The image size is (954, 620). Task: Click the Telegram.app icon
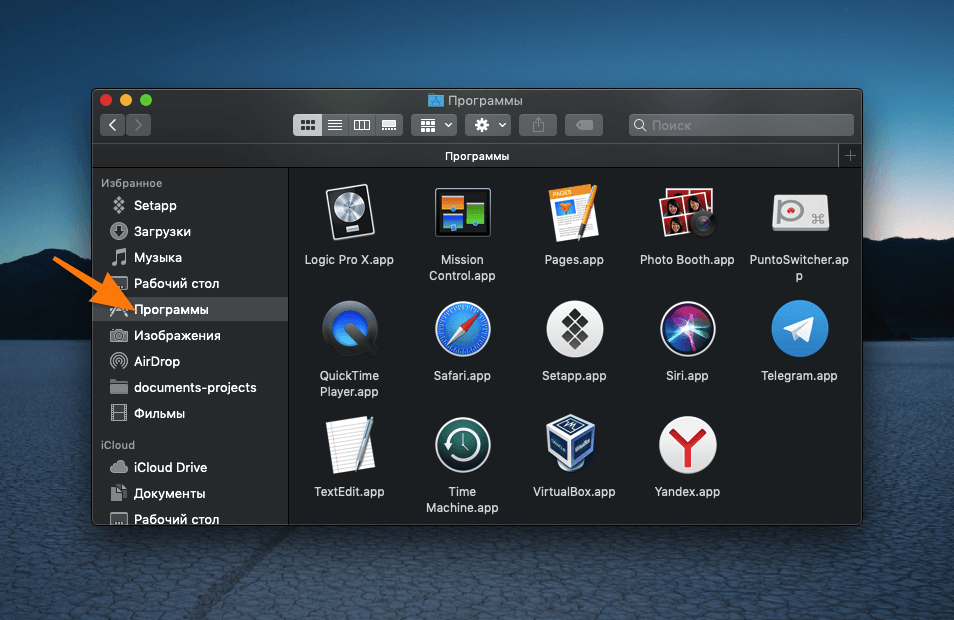click(x=799, y=329)
